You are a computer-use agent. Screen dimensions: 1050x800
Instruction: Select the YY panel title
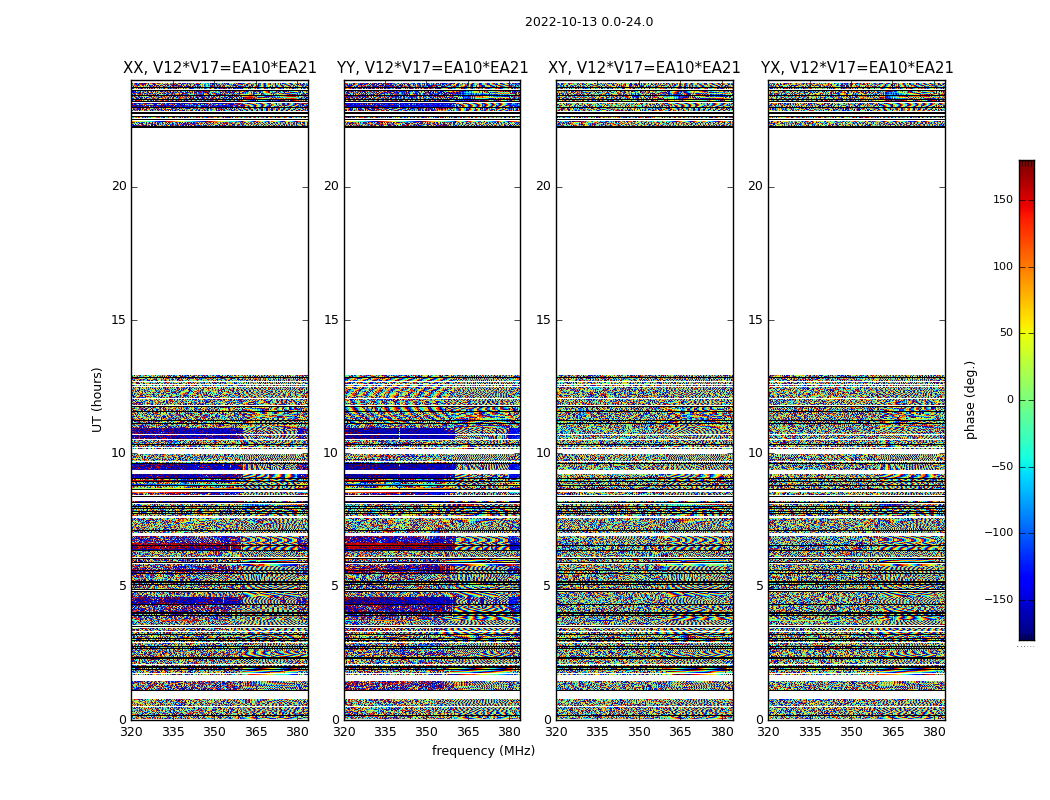click(433, 68)
